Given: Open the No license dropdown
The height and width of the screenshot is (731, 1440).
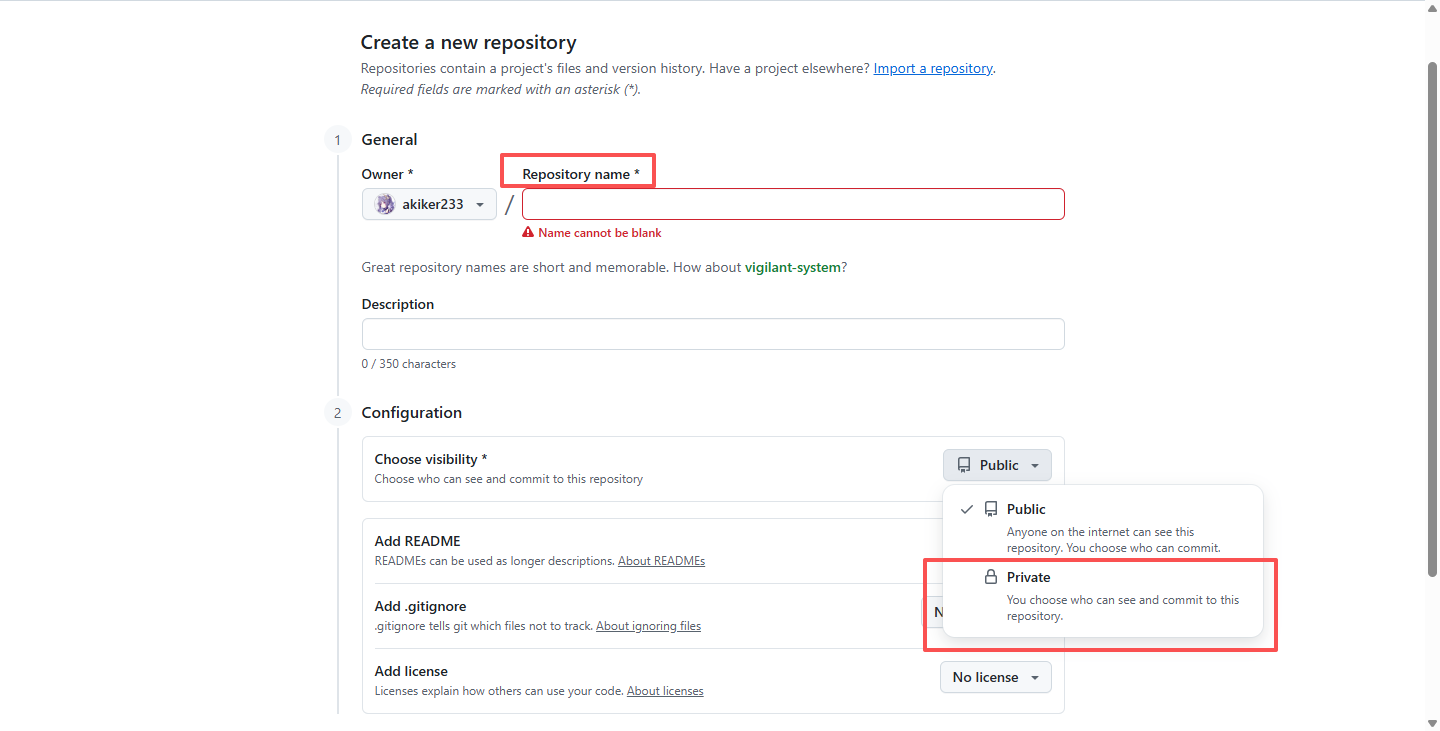Looking at the screenshot, I should pyautogui.click(x=995, y=677).
